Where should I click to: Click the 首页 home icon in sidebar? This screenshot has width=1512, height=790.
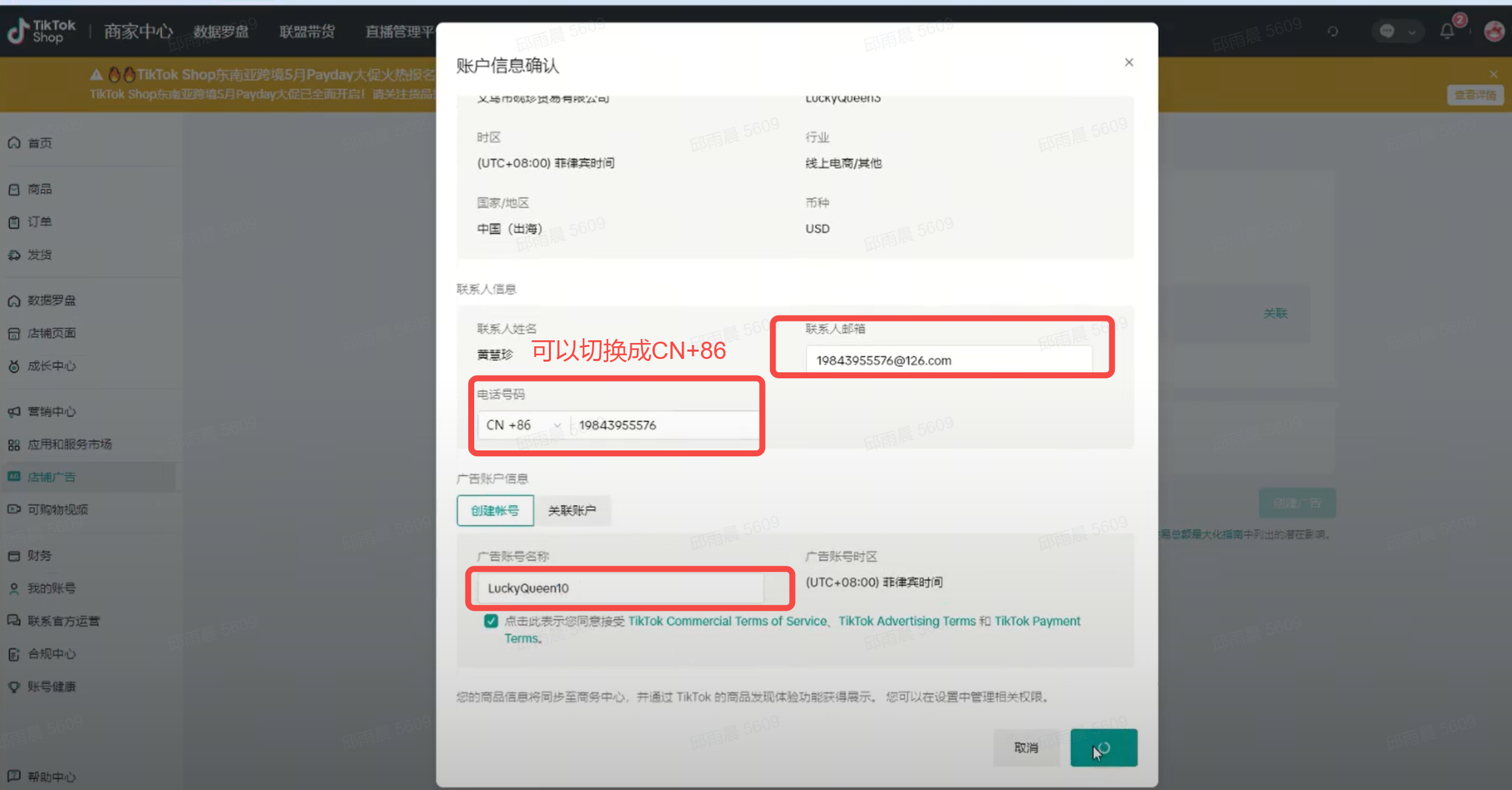point(14,143)
